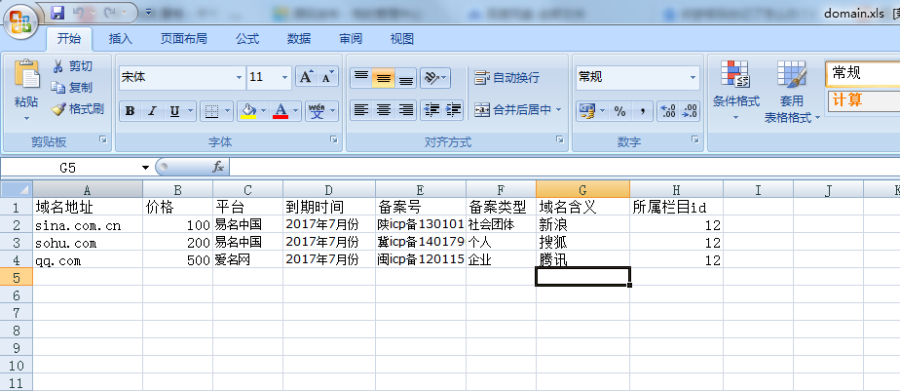Select column G header
The image size is (900, 391).
[583, 189]
